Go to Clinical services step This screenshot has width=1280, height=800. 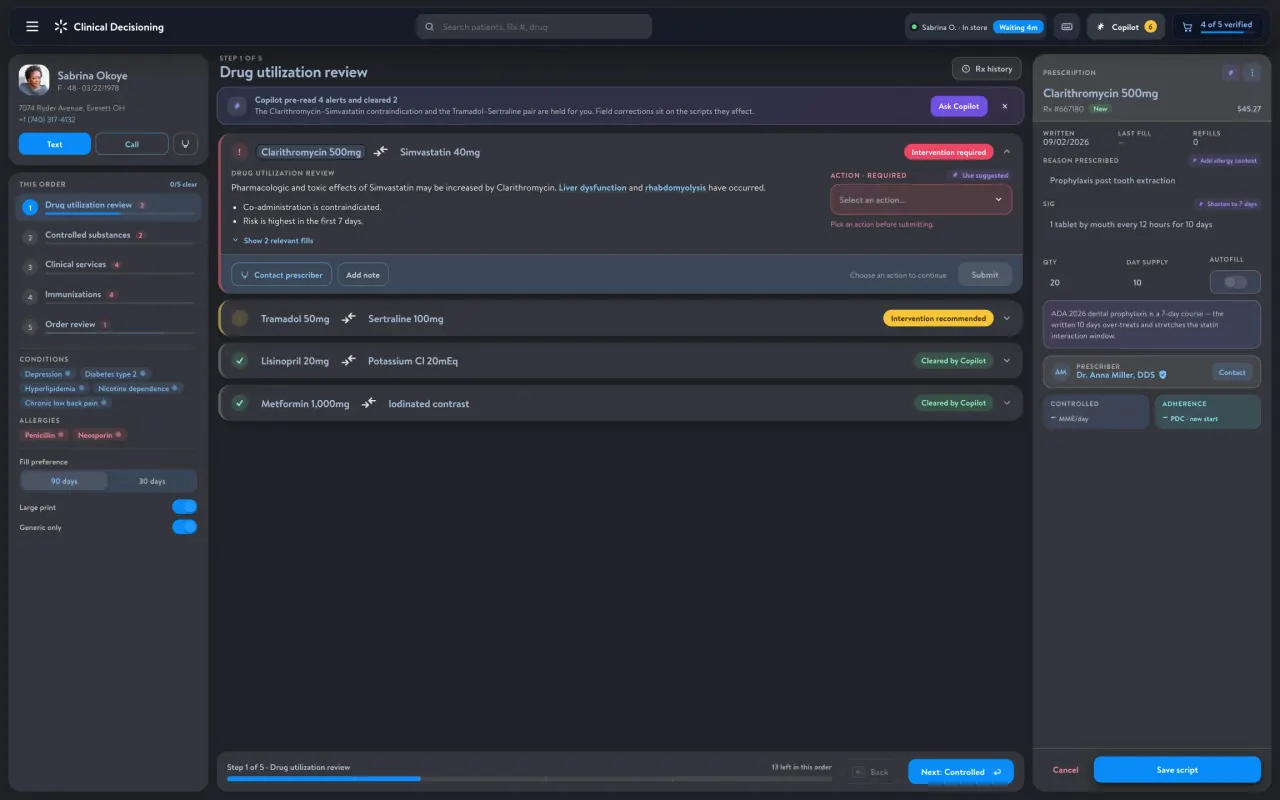pyautogui.click(x=108, y=266)
